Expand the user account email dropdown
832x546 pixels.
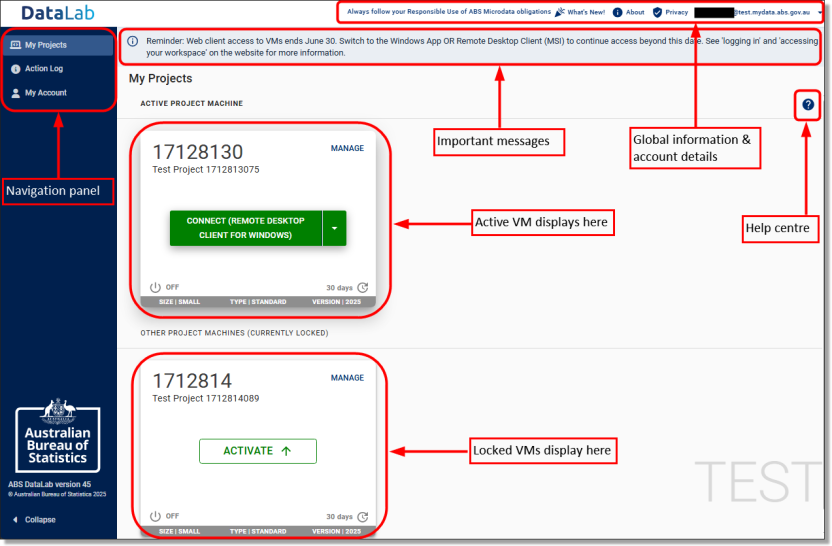coord(820,12)
